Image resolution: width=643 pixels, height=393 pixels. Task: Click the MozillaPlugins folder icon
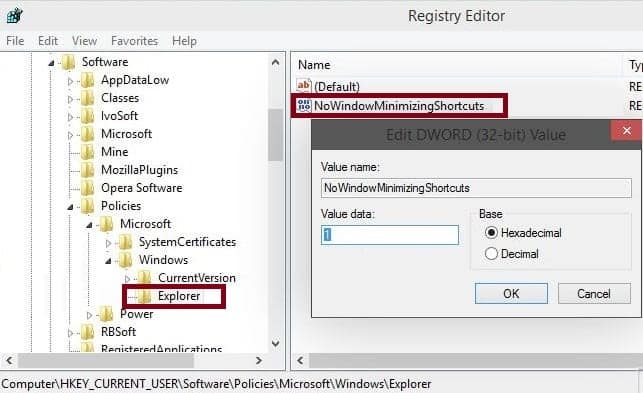[87, 170]
